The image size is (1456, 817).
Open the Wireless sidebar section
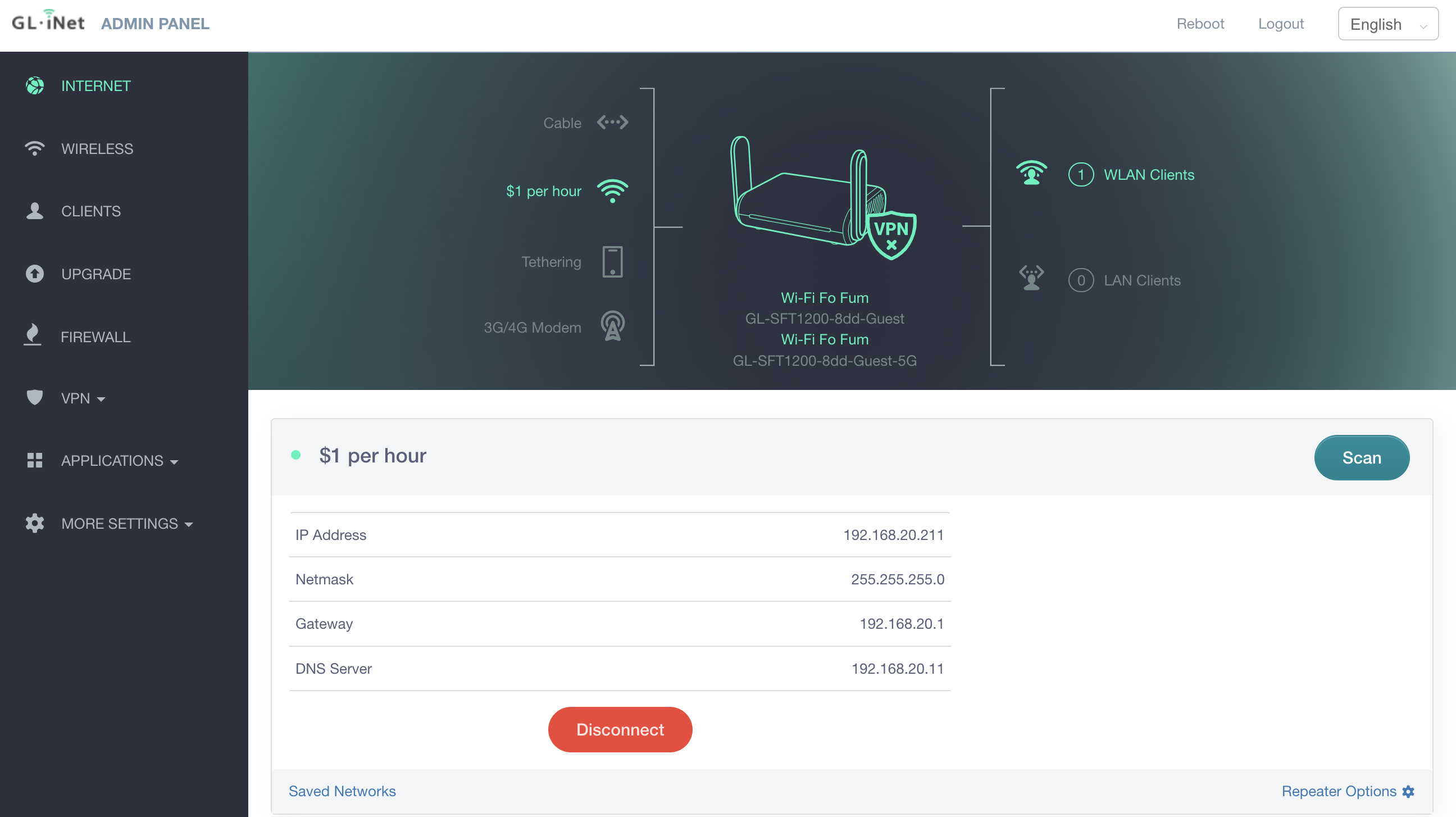97,149
